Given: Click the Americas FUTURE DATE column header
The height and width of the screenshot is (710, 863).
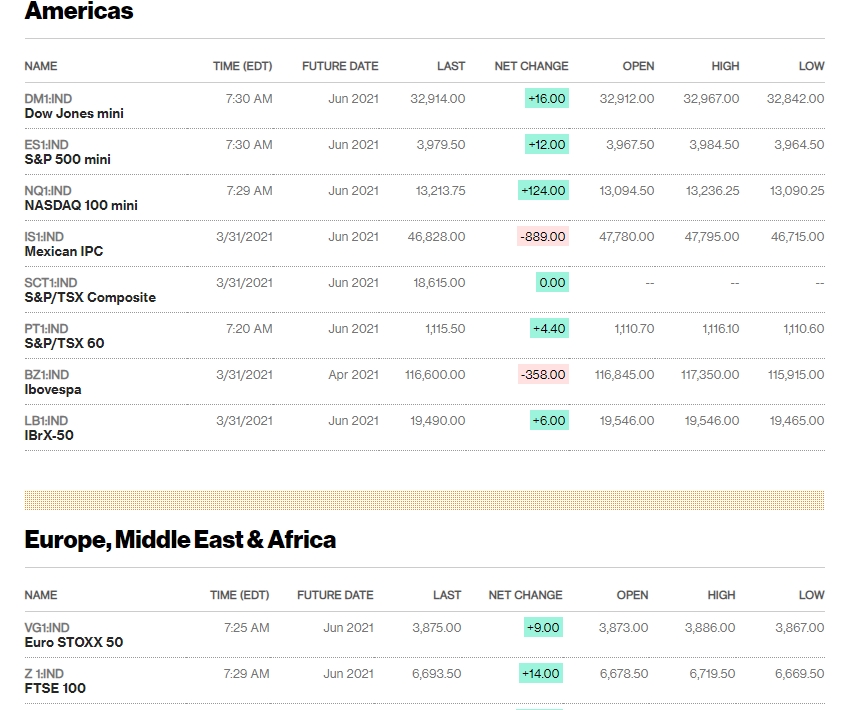Looking at the screenshot, I should click(x=340, y=66).
